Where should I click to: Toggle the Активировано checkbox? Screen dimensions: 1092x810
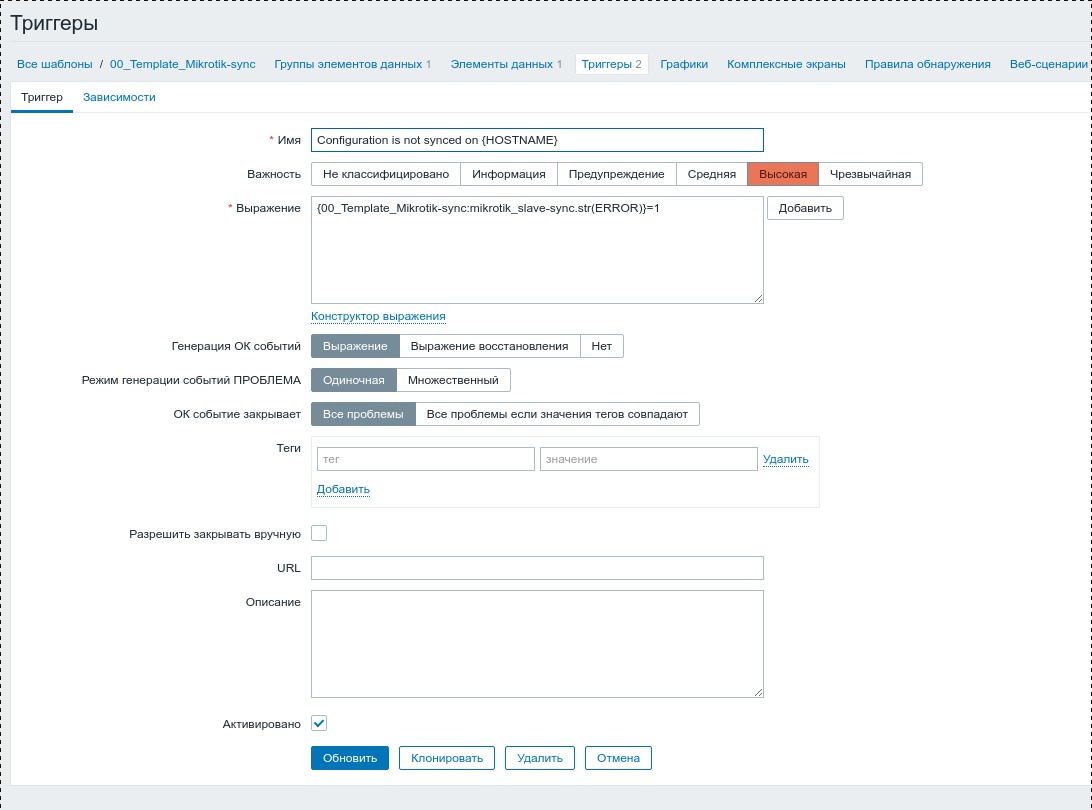point(319,724)
